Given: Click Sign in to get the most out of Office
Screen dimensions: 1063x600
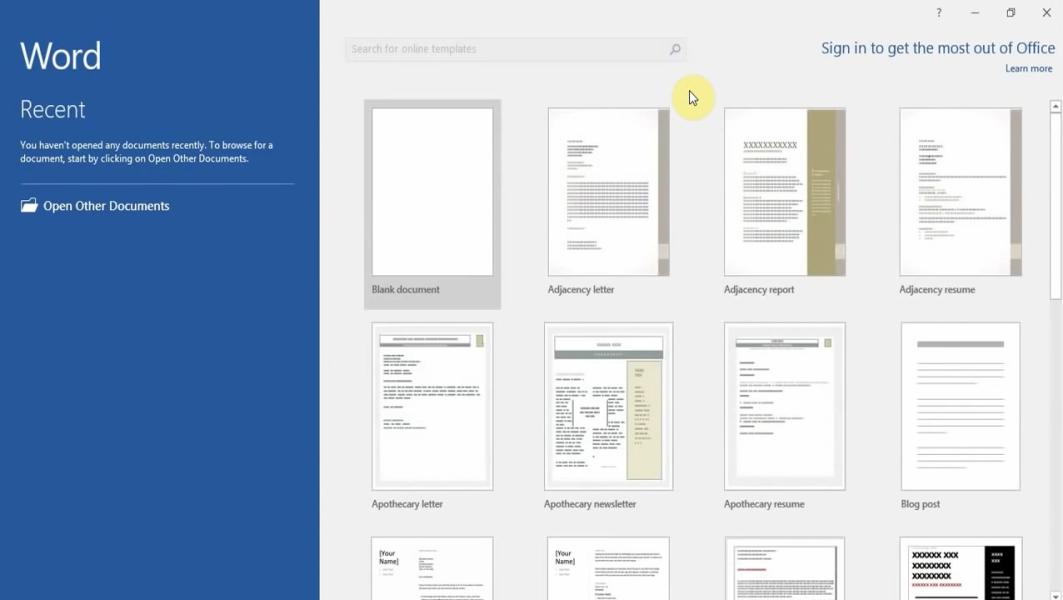Looking at the screenshot, I should (938, 48).
